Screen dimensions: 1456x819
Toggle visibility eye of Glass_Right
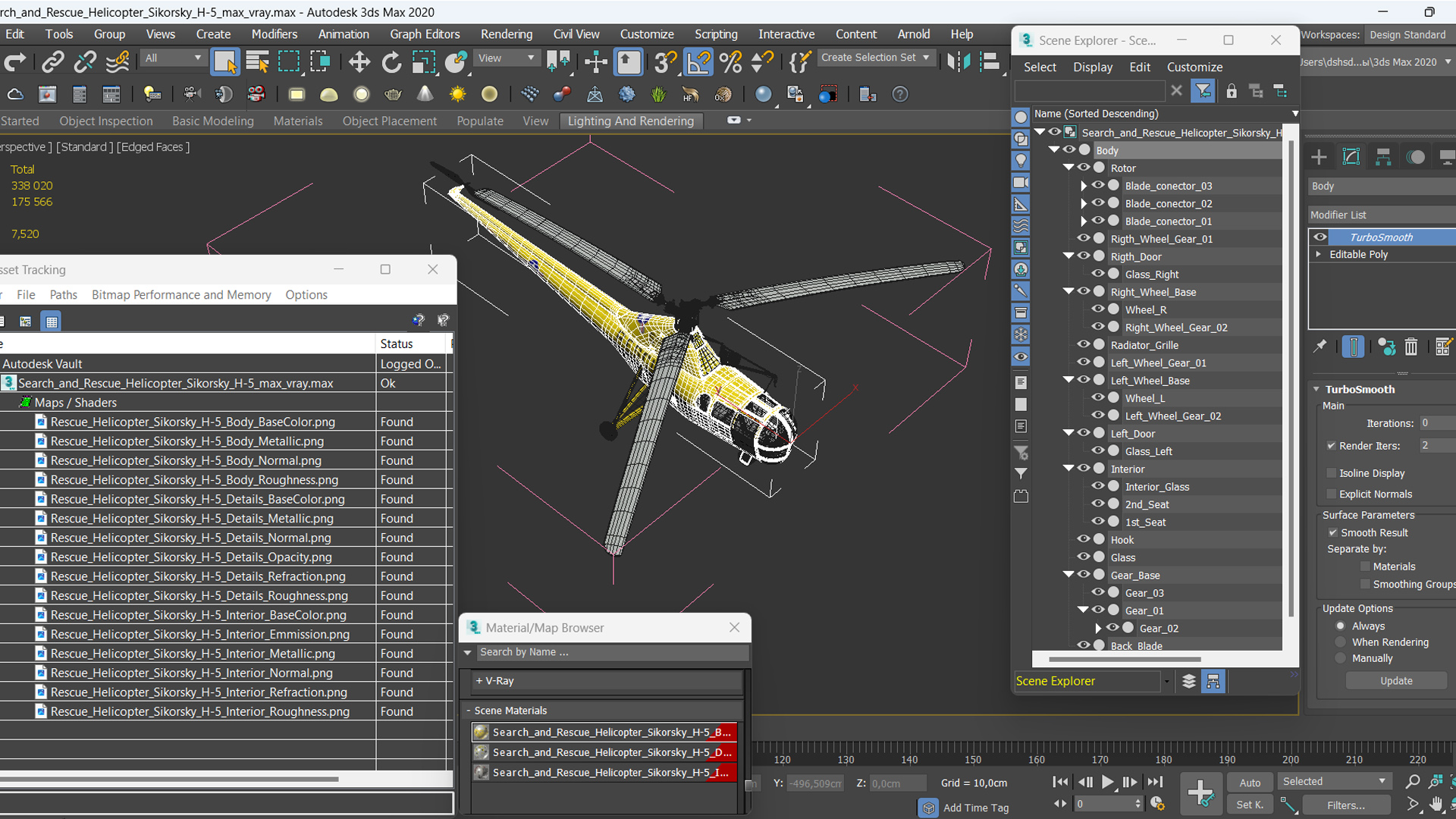coord(1098,274)
